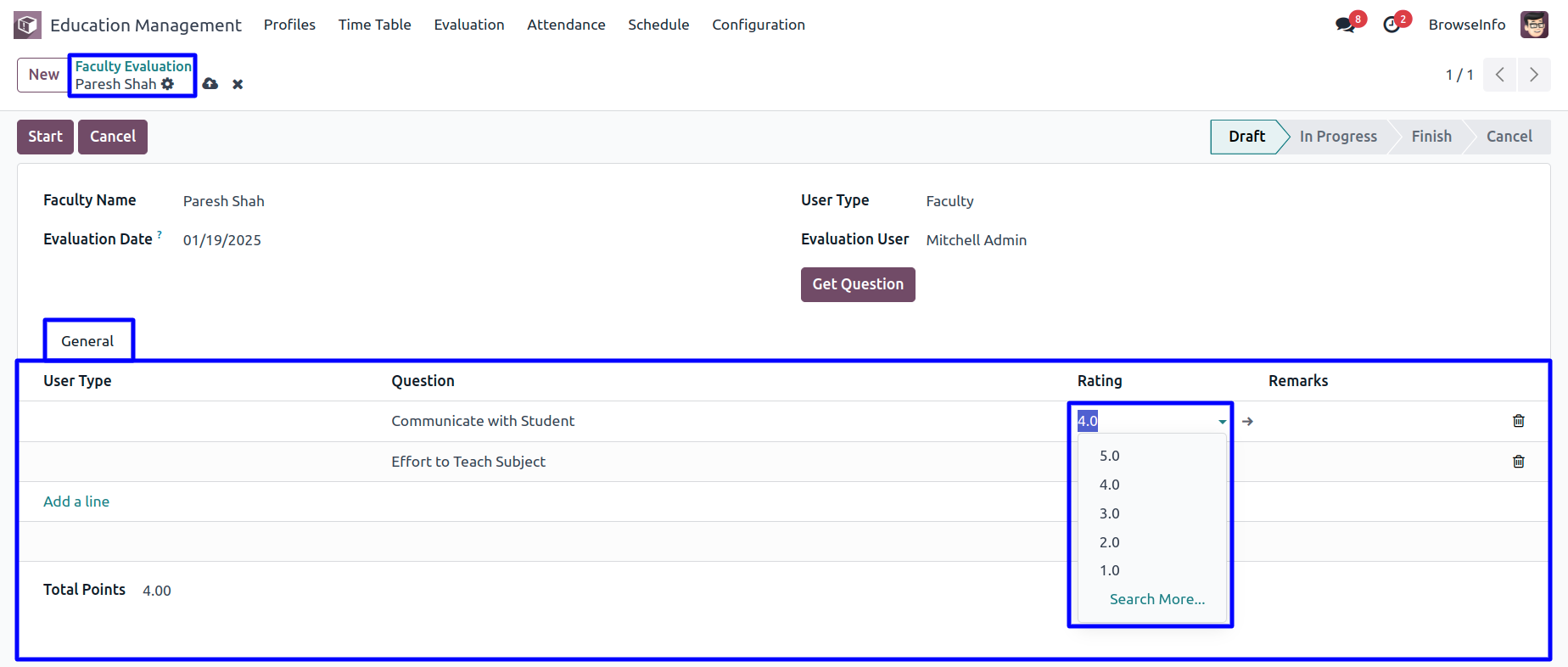This screenshot has height=667, width=1568.
Task: Edit the User Type field Faculty
Action: click(949, 201)
